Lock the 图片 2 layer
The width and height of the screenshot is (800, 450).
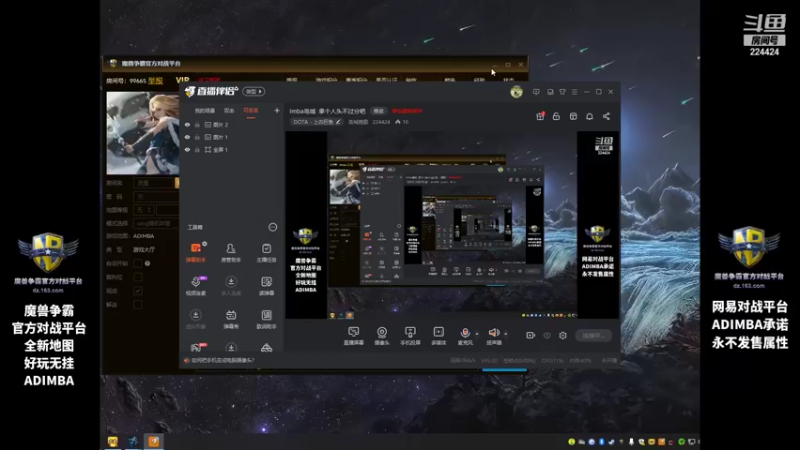click(197, 124)
